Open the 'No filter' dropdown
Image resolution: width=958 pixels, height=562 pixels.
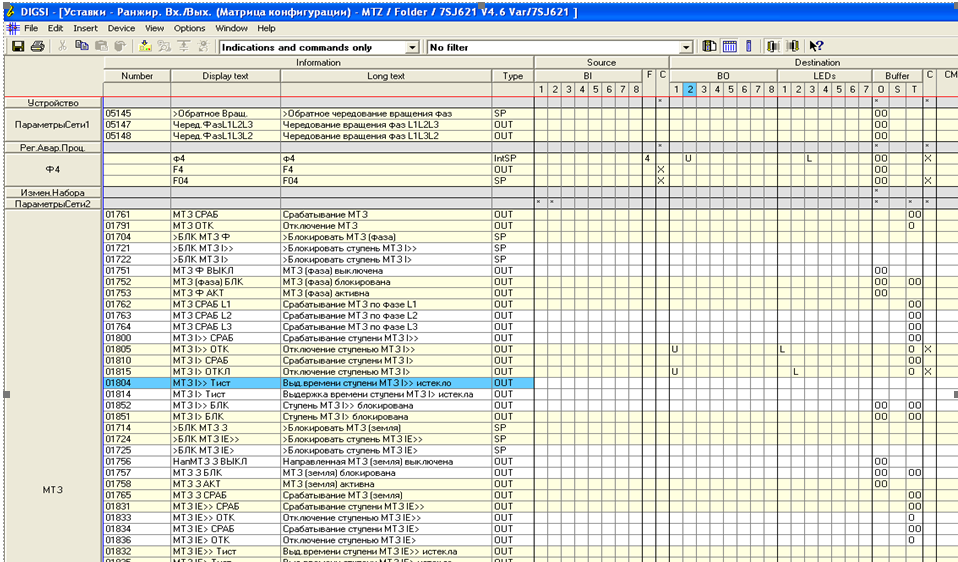(686, 48)
